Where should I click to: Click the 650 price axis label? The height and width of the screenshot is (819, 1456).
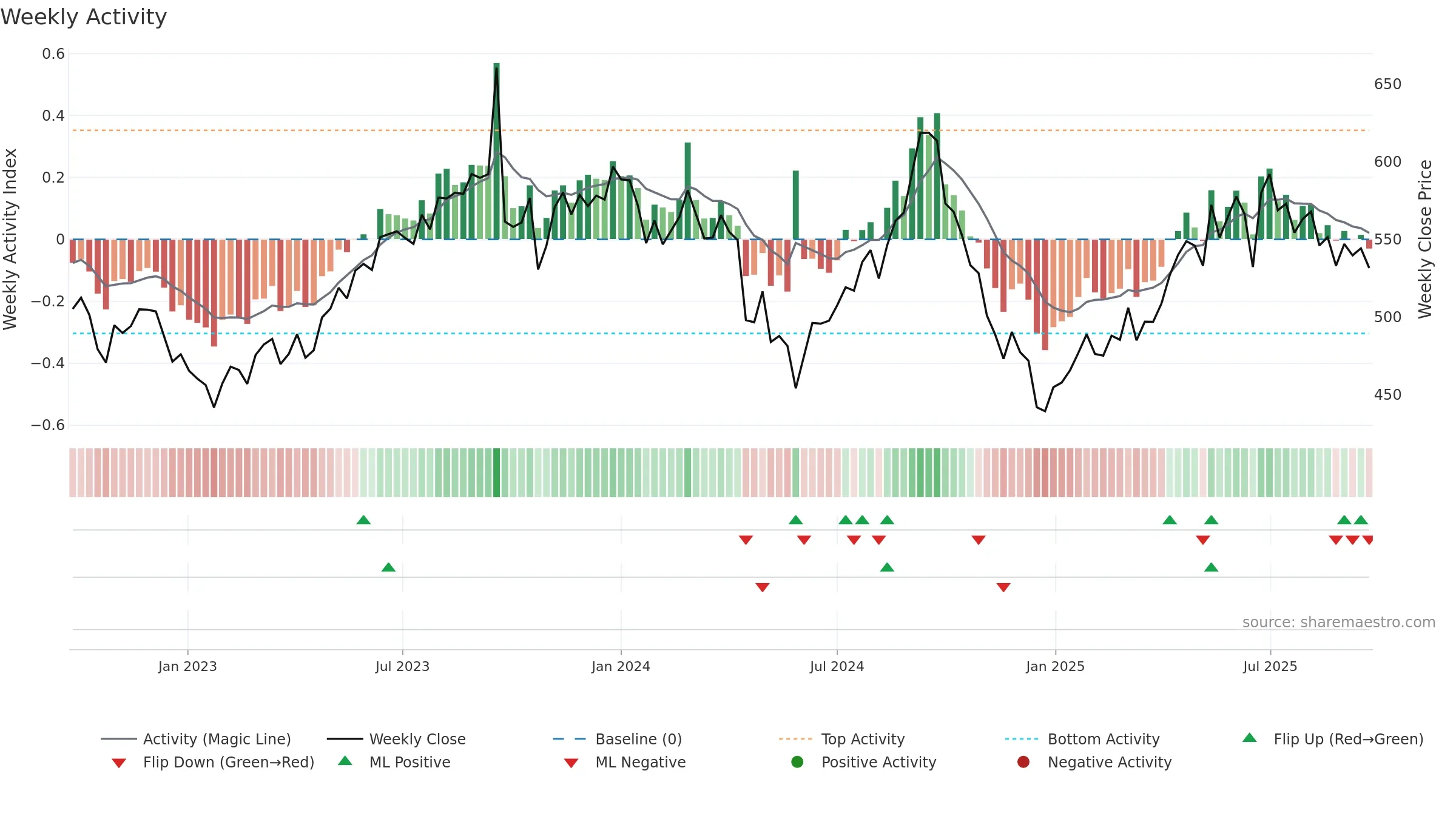point(1387,84)
